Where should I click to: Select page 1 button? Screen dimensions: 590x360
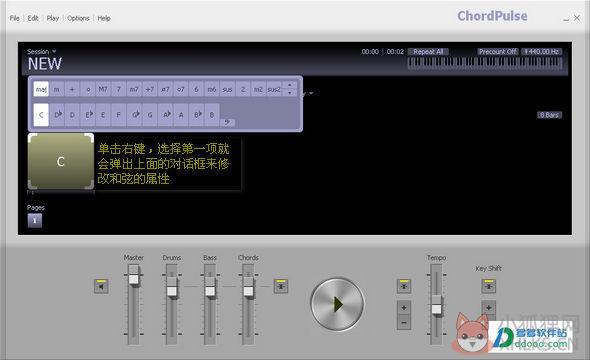point(35,220)
